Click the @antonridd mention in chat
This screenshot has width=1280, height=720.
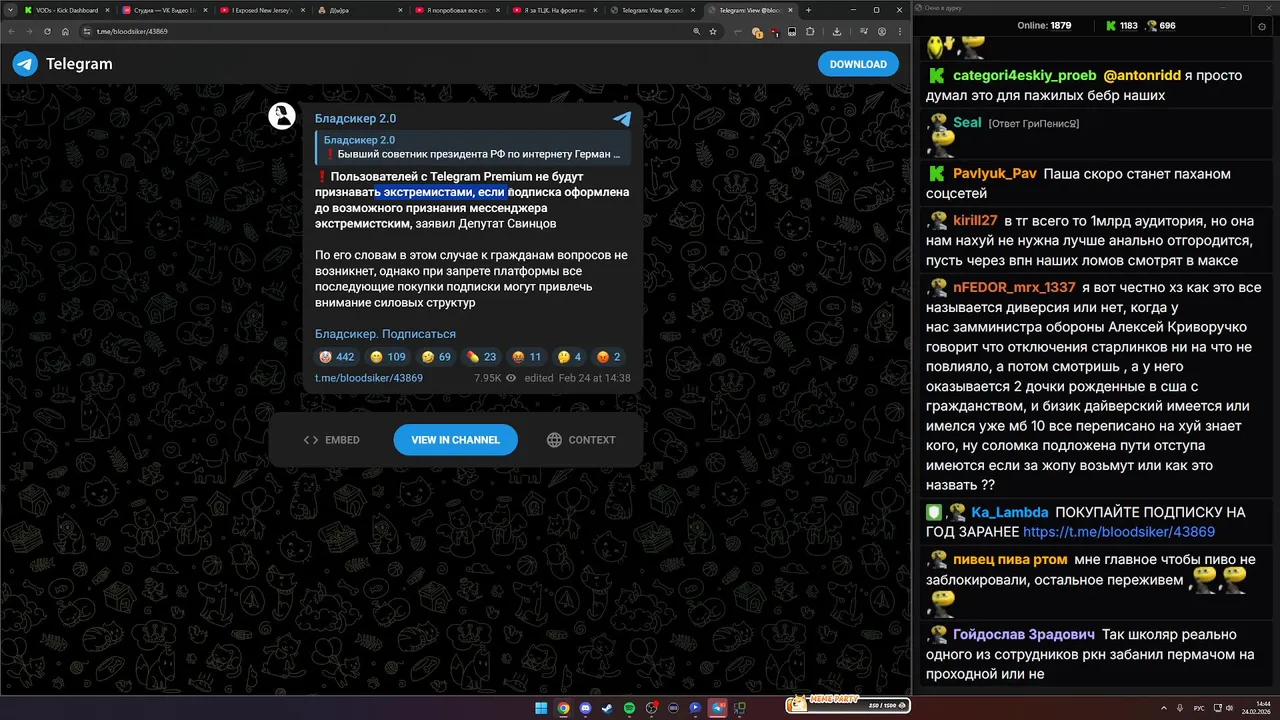pos(1141,75)
